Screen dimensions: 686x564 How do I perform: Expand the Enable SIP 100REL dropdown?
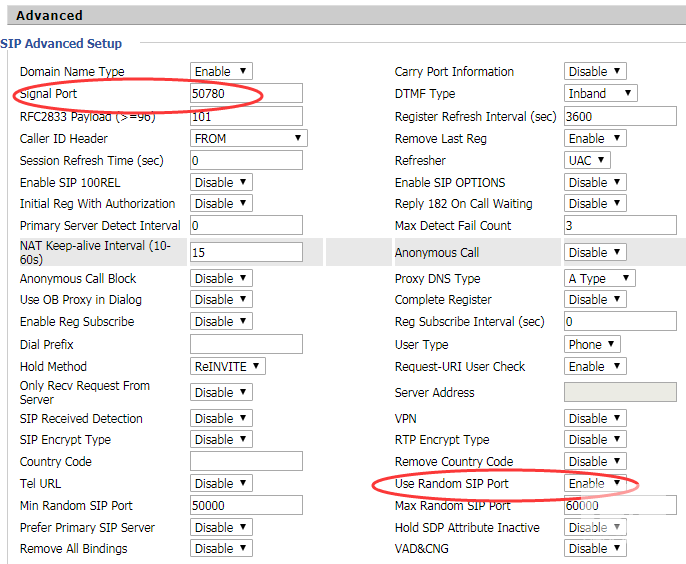coord(221,183)
